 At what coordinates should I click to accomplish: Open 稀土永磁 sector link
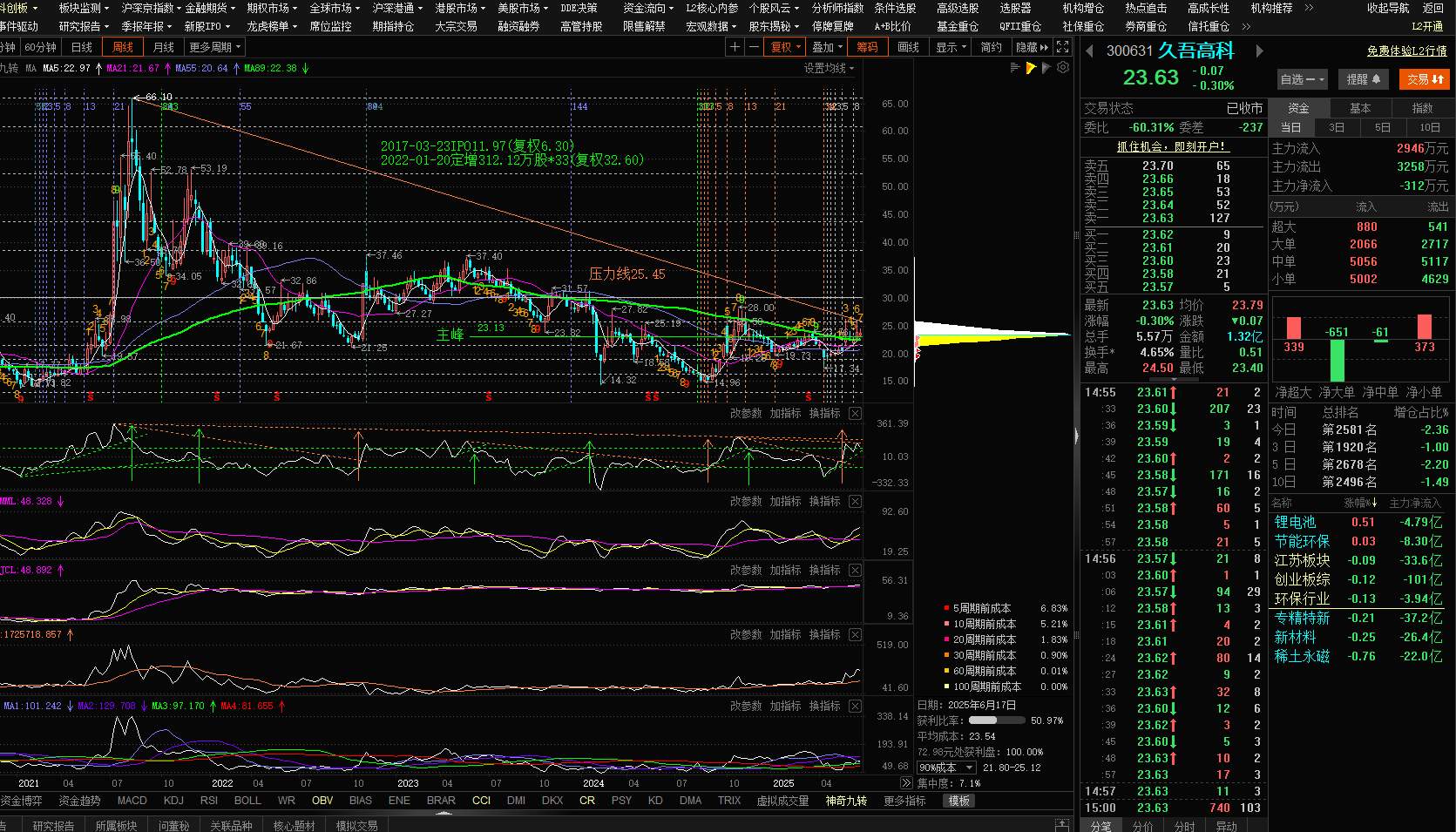[x=1302, y=656]
